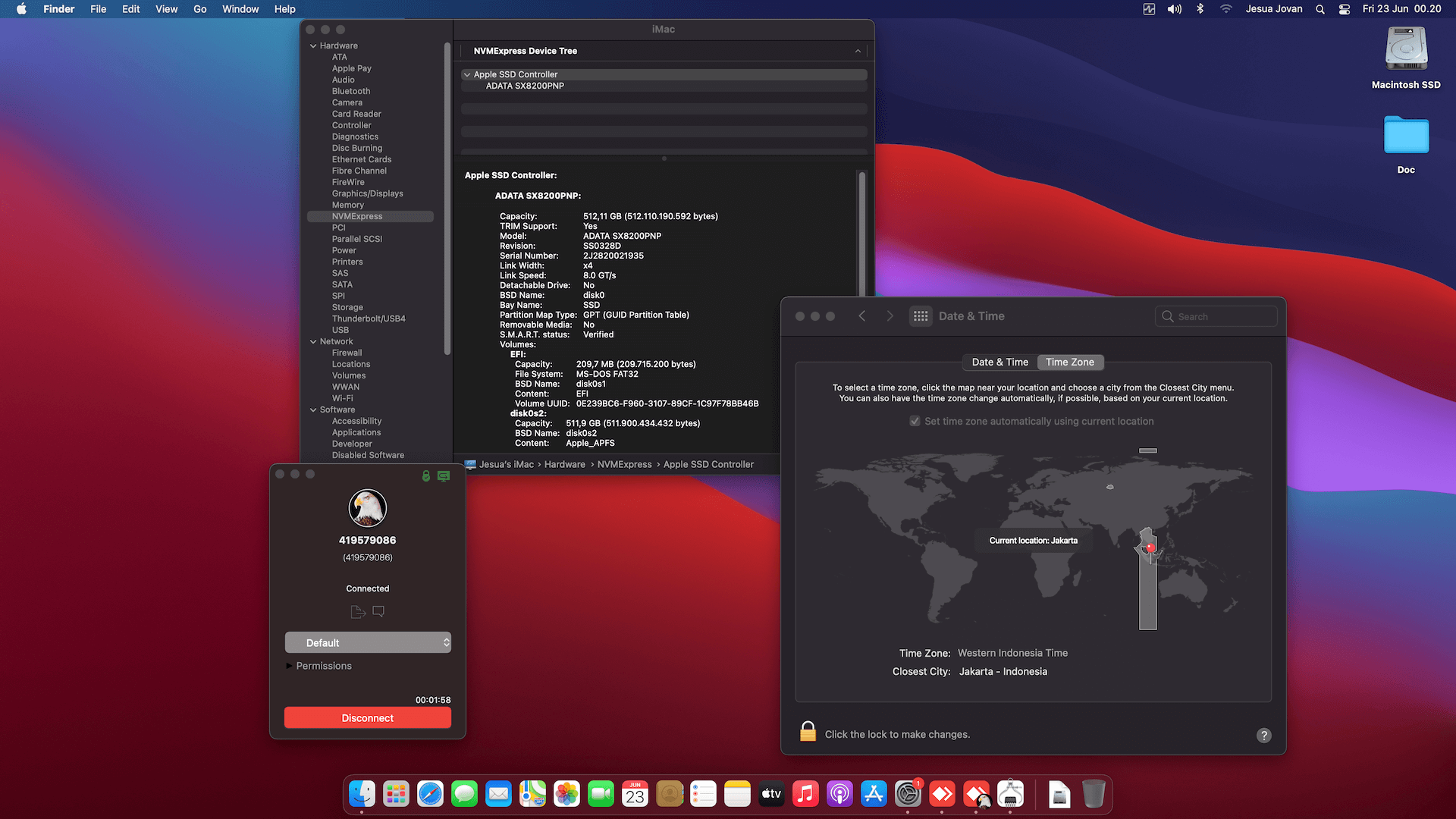The width and height of the screenshot is (1456, 819).
Task: Open Photos from the Dock
Action: (566, 794)
